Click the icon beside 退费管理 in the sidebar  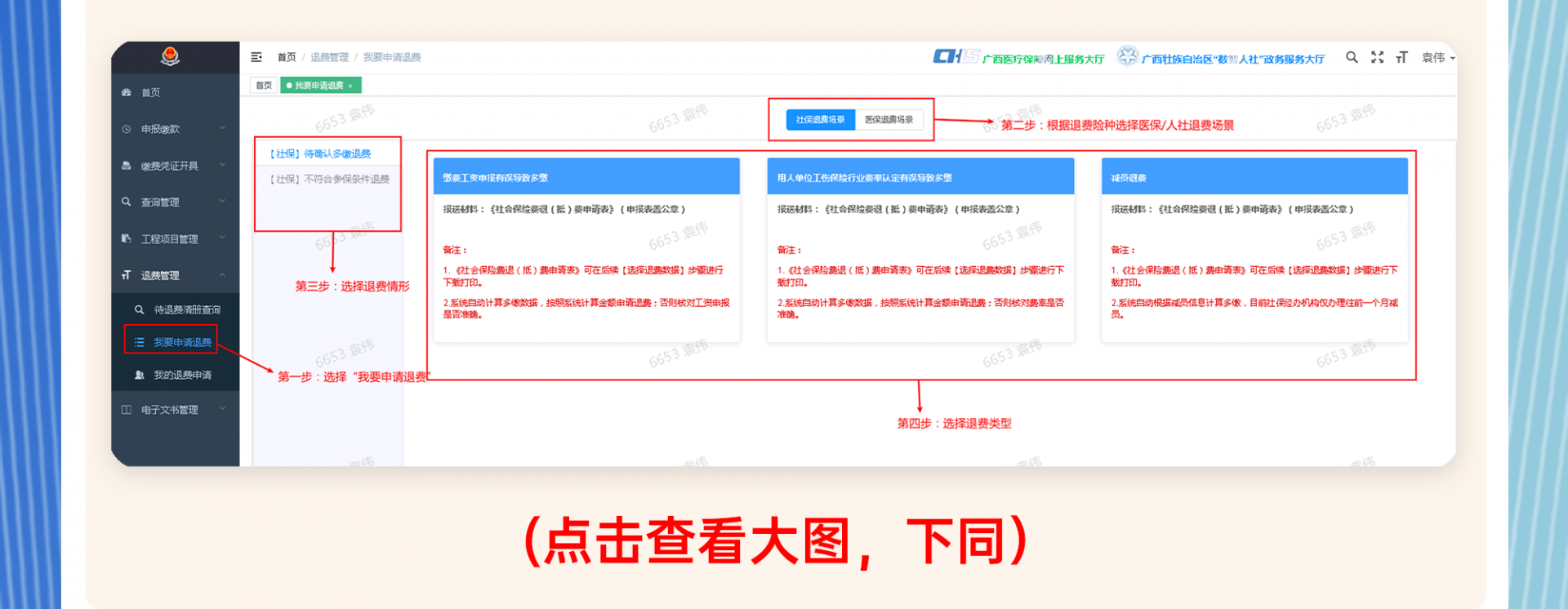[127, 275]
